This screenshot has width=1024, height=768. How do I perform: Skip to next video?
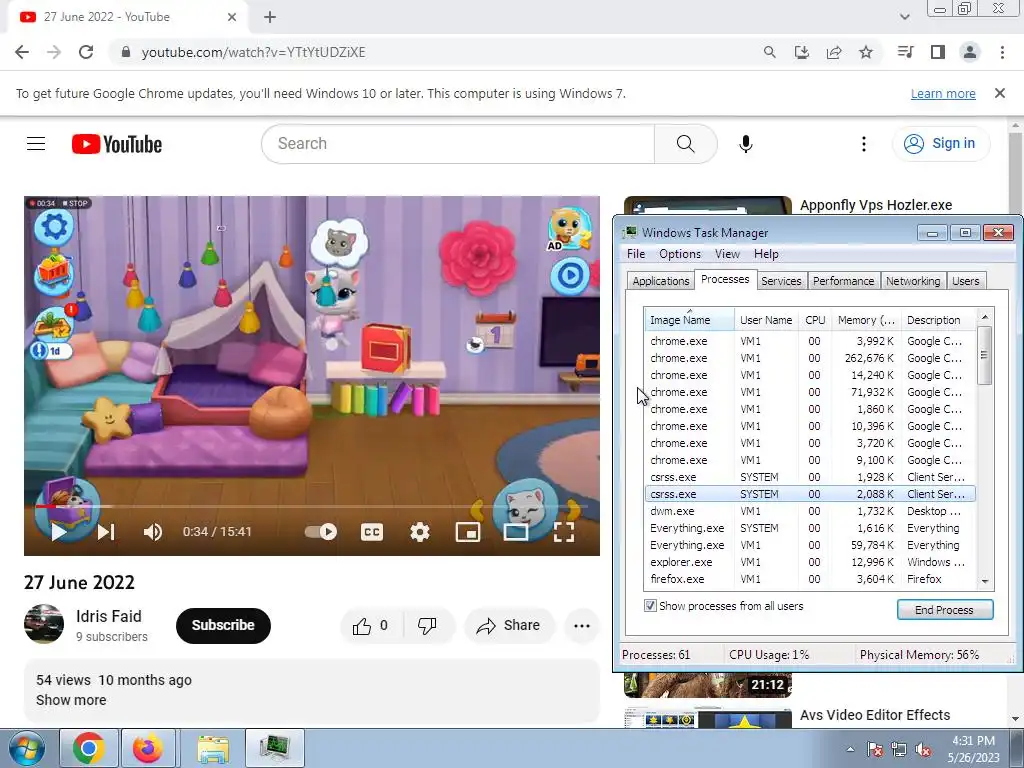[x=106, y=532]
